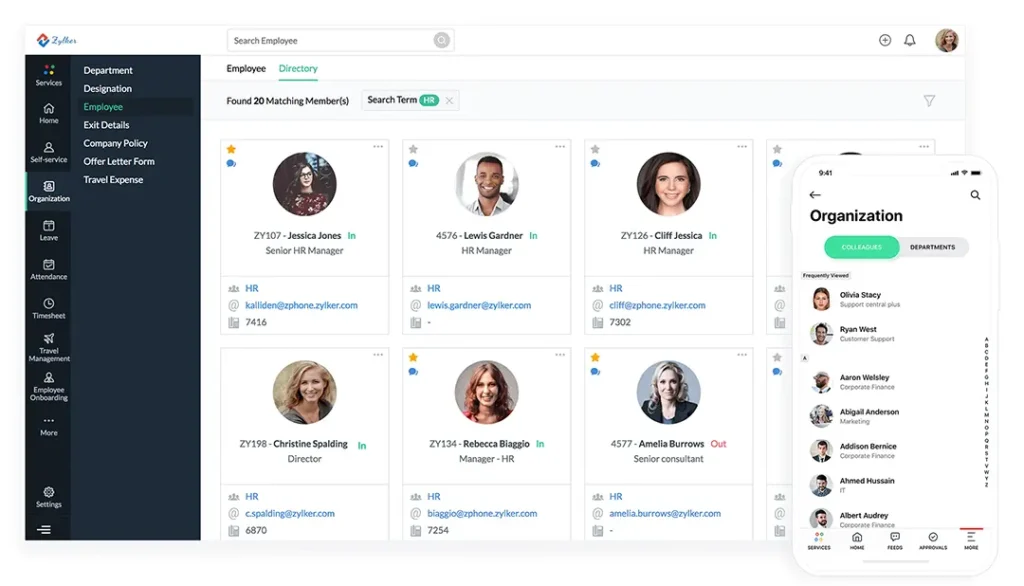Unstar Jessica Jones' employee card

tap(231, 149)
